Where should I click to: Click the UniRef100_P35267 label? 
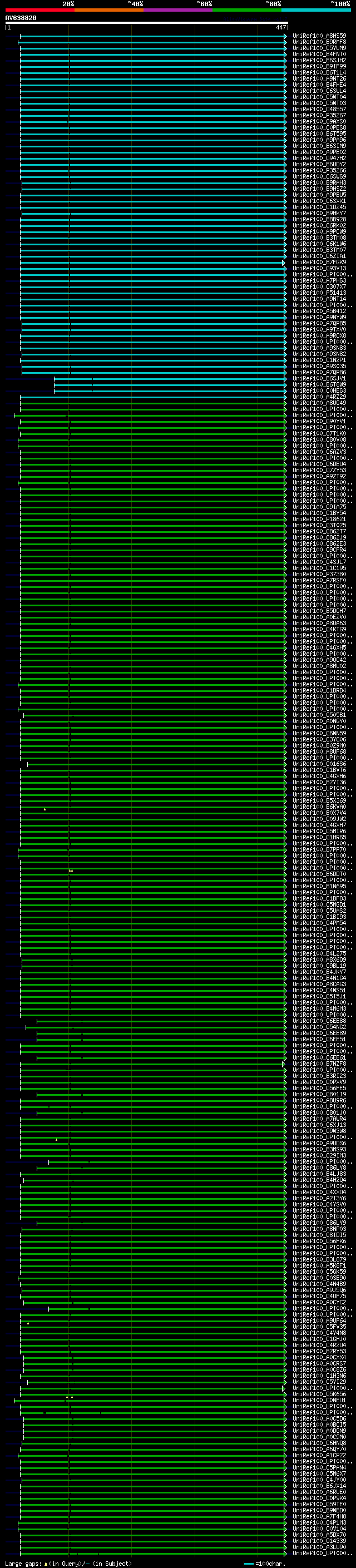(x=319, y=116)
